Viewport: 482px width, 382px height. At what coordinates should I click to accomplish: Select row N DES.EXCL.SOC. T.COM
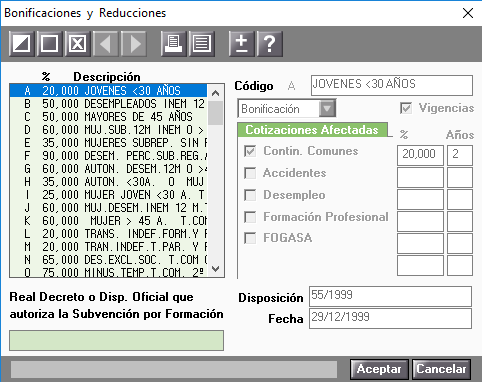pos(108,260)
